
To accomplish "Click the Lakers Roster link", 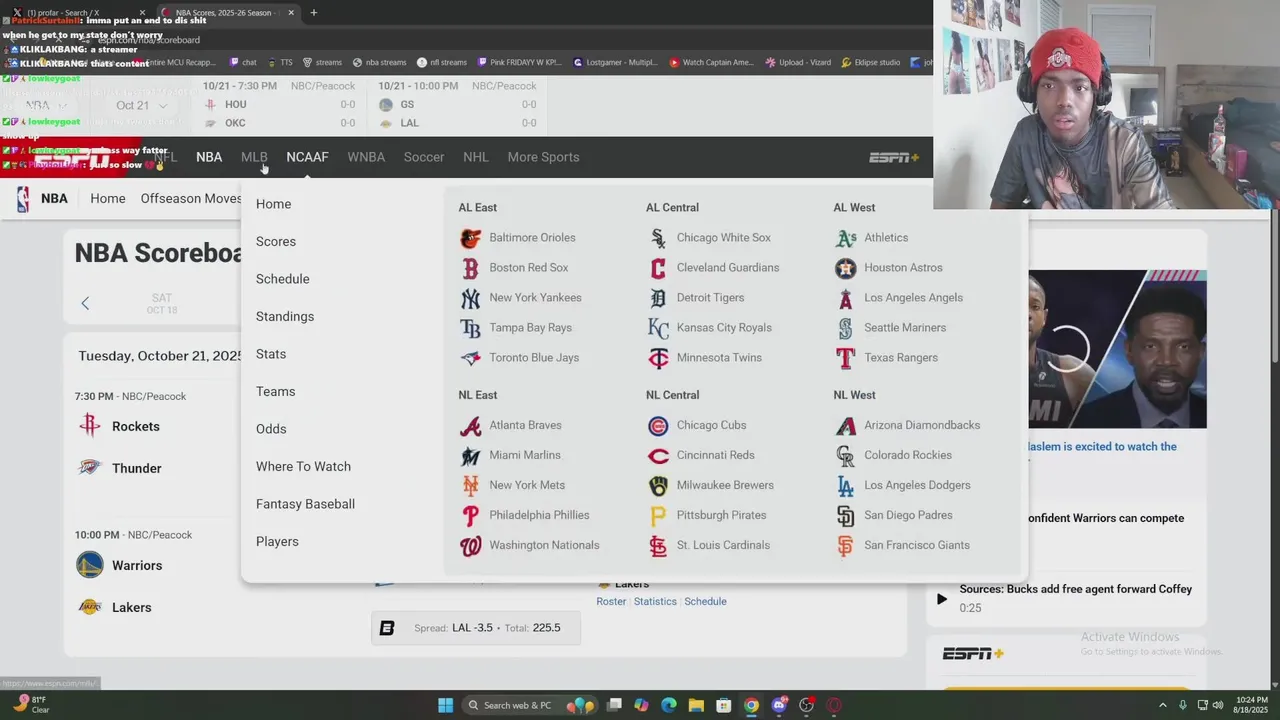I will (x=611, y=601).
